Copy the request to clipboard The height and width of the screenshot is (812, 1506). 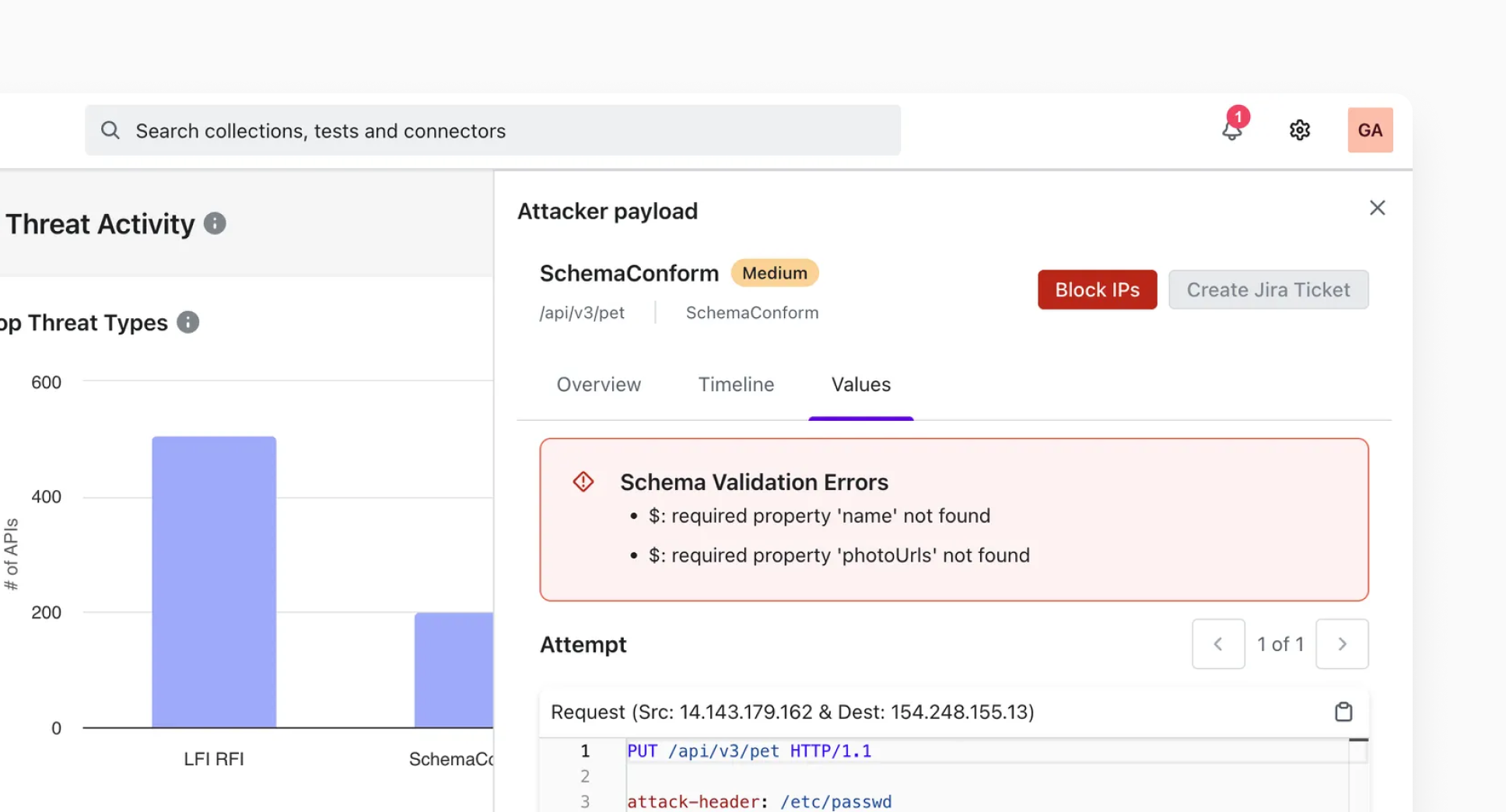click(1343, 712)
